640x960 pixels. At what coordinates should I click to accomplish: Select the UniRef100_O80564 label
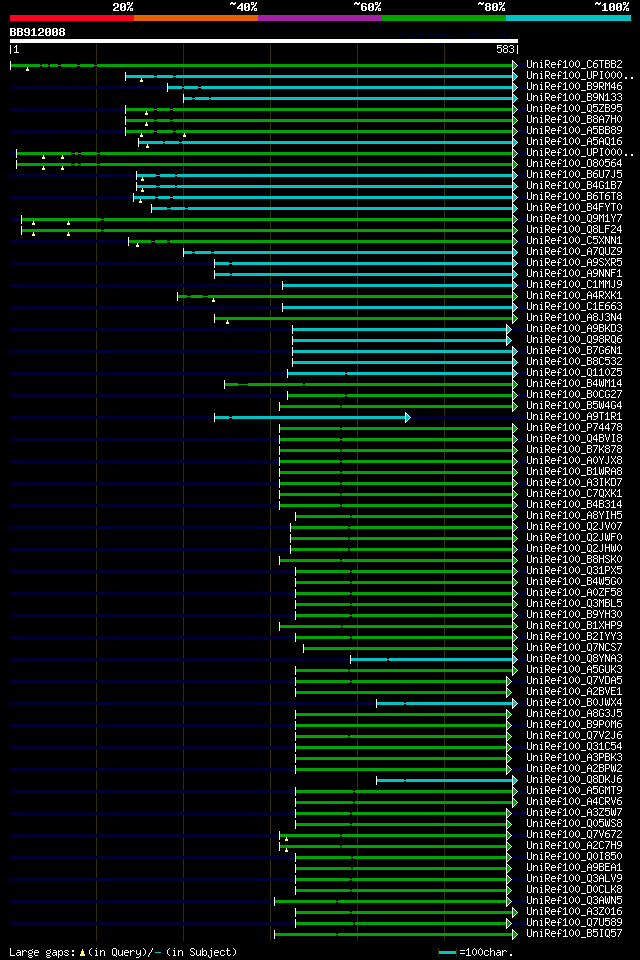pos(574,163)
